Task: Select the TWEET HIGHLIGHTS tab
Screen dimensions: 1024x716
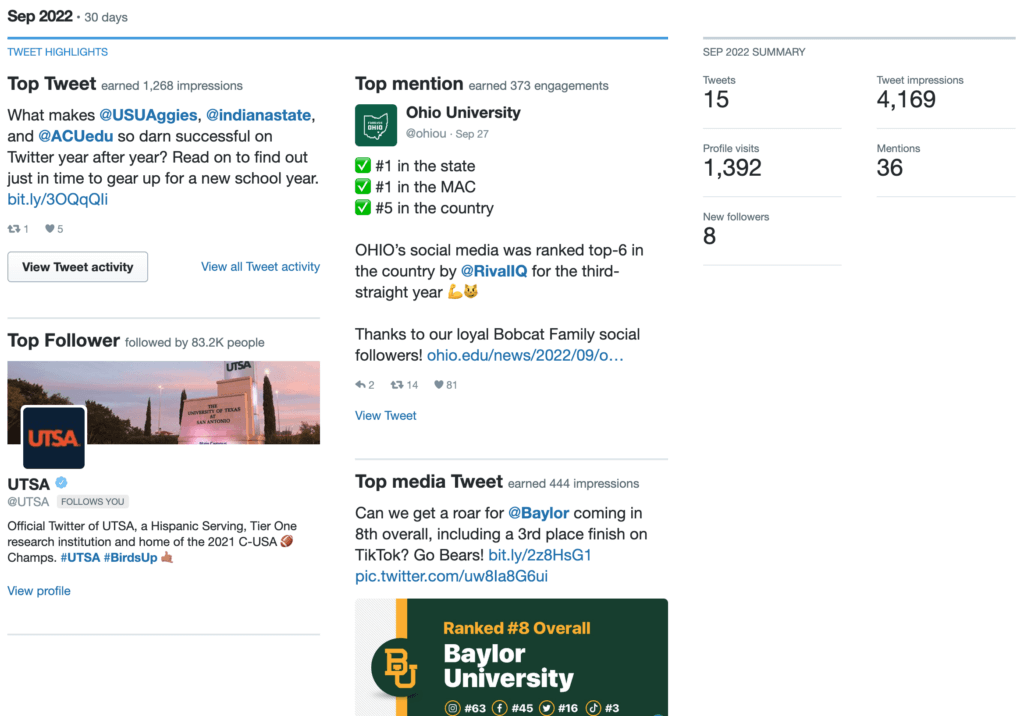Action: [x=57, y=51]
